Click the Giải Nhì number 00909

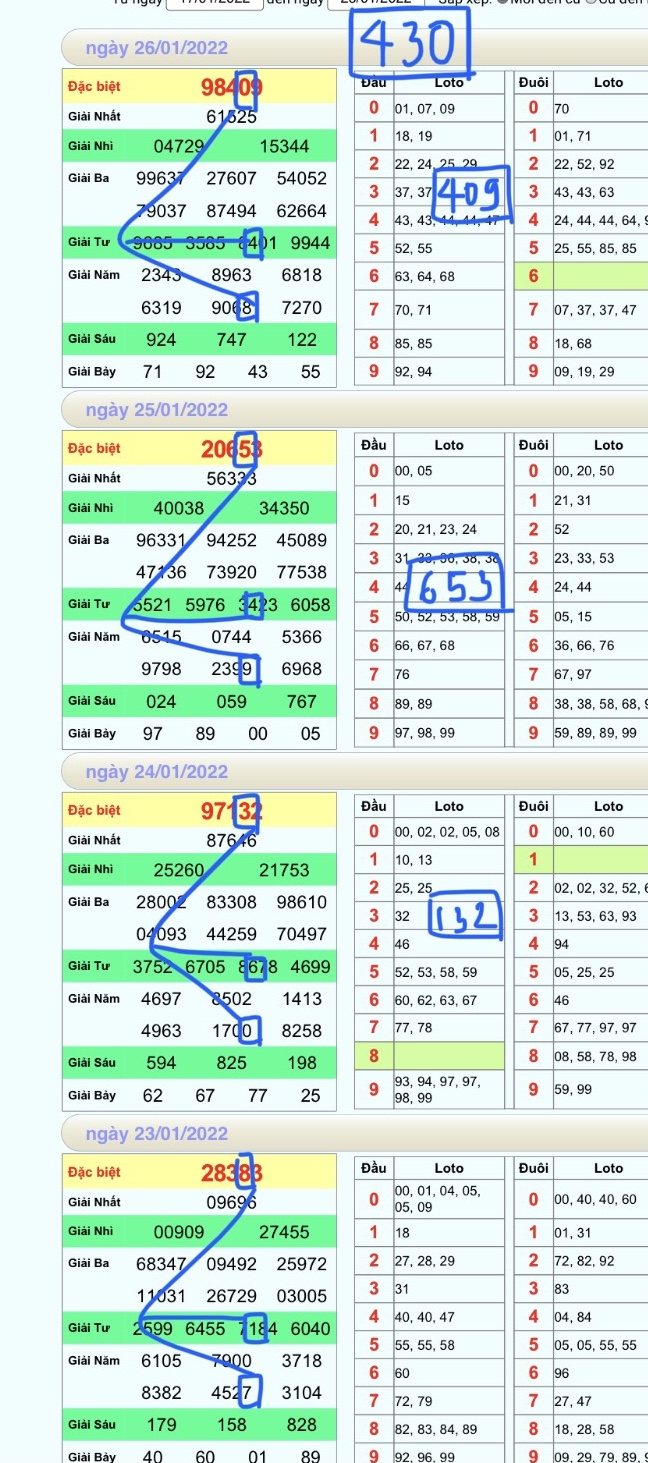(179, 1232)
